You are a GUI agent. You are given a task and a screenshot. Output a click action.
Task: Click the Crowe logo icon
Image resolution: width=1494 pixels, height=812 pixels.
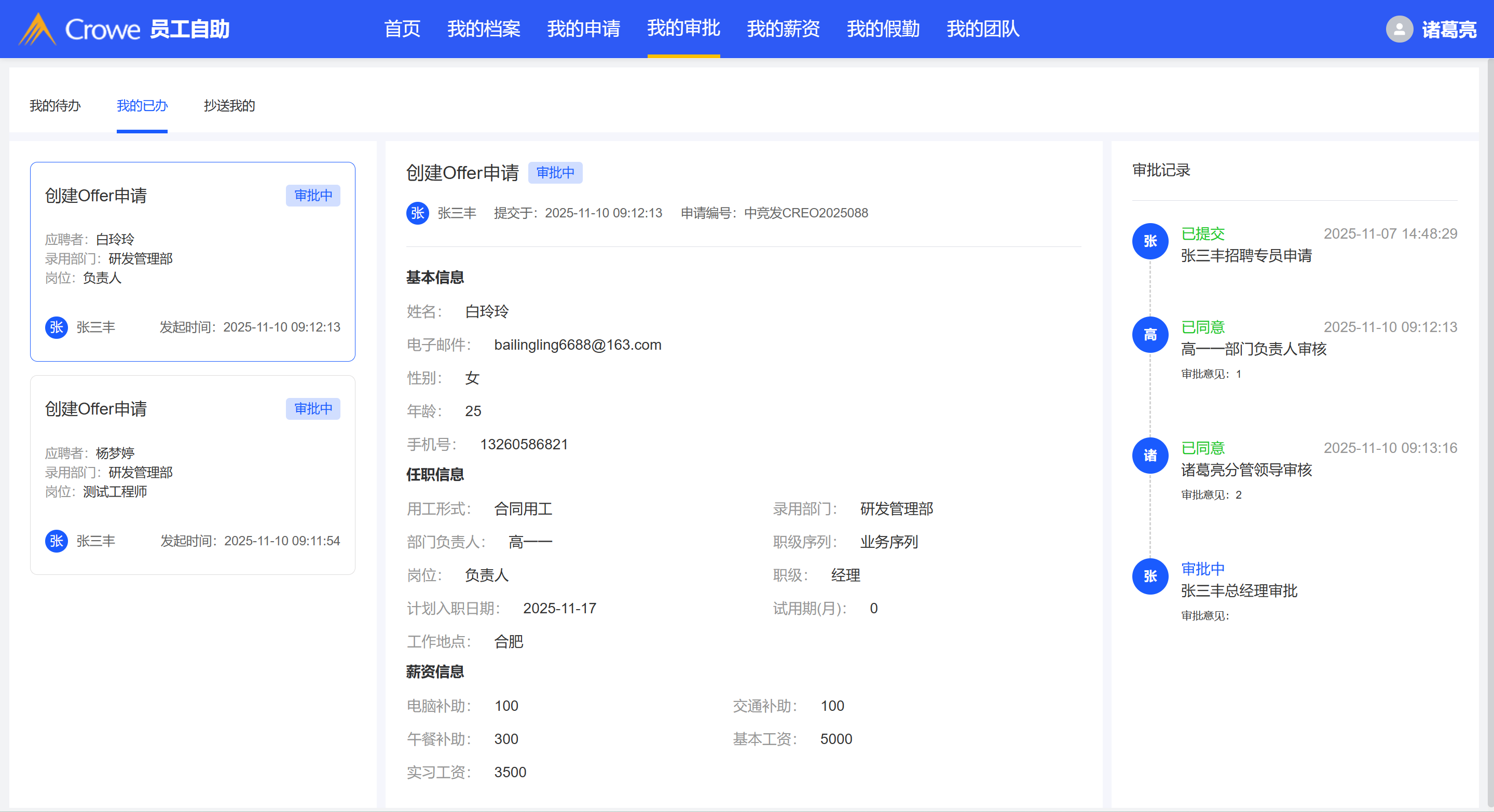pyautogui.click(x=37, y=29)
